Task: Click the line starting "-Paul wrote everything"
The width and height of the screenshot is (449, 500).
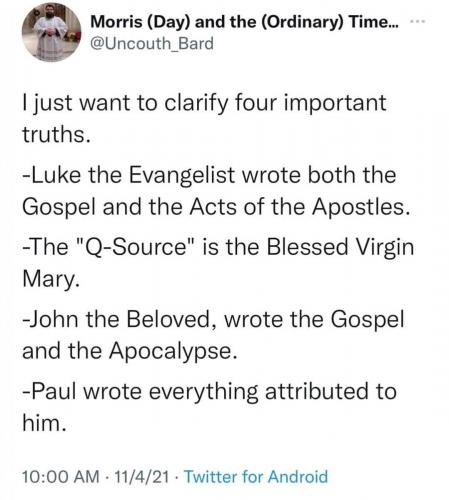Action: (x=210, y=391)
